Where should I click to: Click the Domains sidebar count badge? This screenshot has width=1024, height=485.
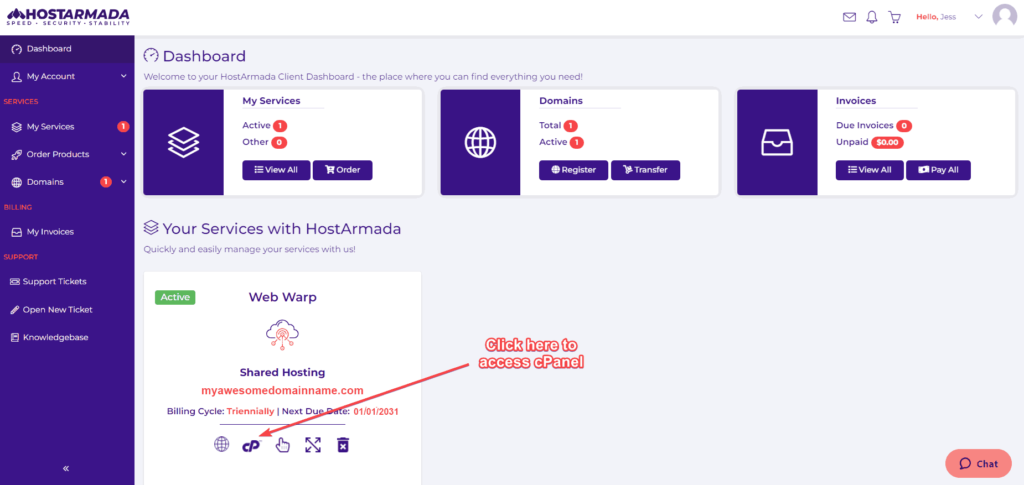tap(106, 182)
